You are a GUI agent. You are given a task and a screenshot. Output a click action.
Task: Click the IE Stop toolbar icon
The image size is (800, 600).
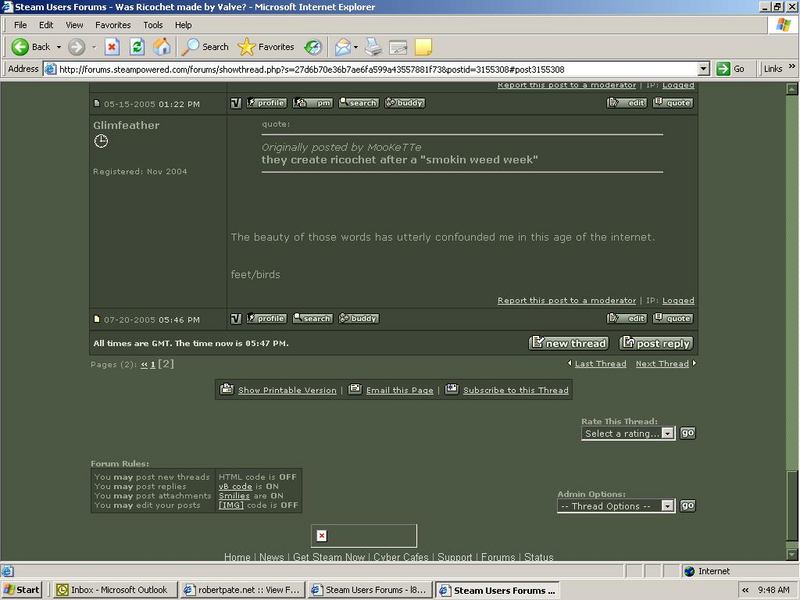click(112, 47)
